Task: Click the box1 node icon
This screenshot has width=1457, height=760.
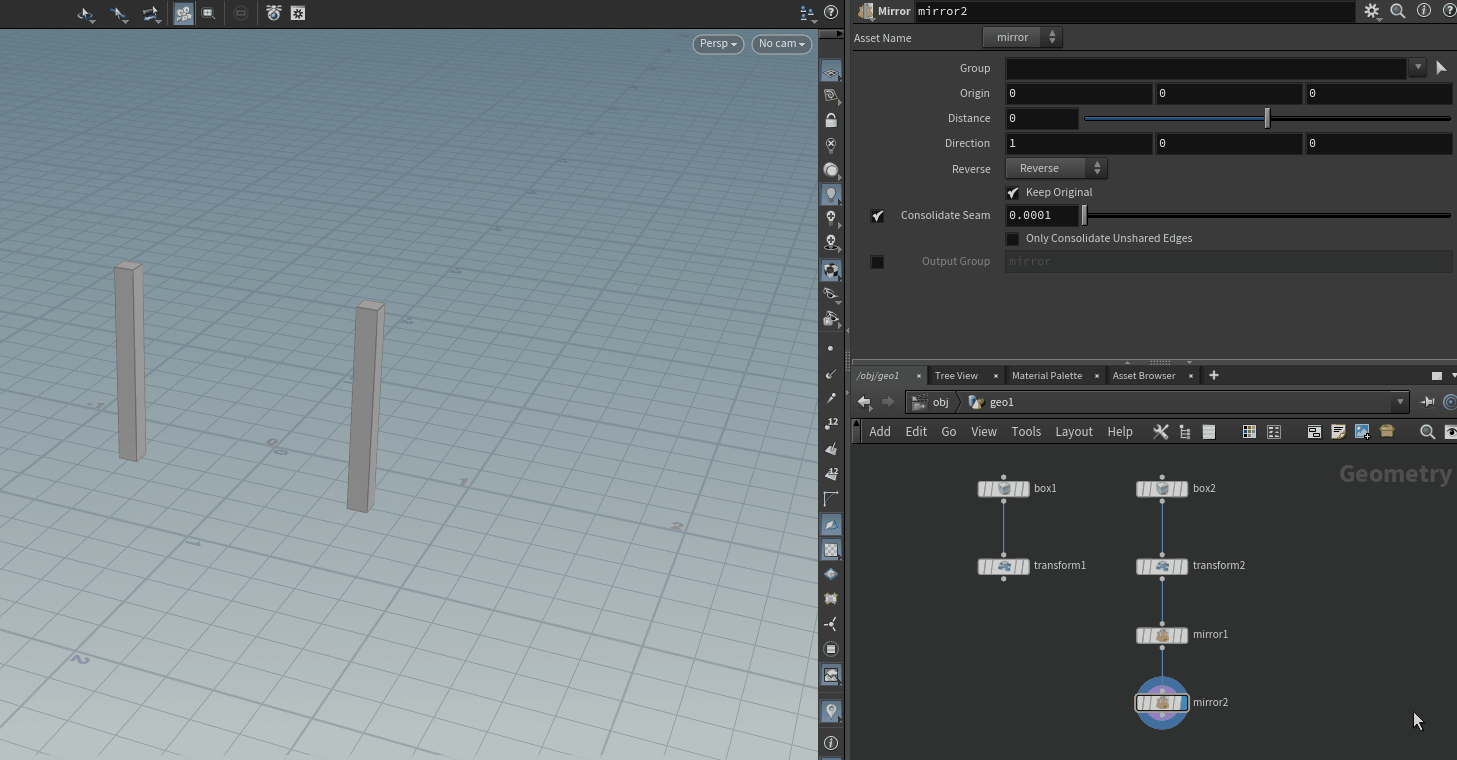Action: tap(1004, 489)
